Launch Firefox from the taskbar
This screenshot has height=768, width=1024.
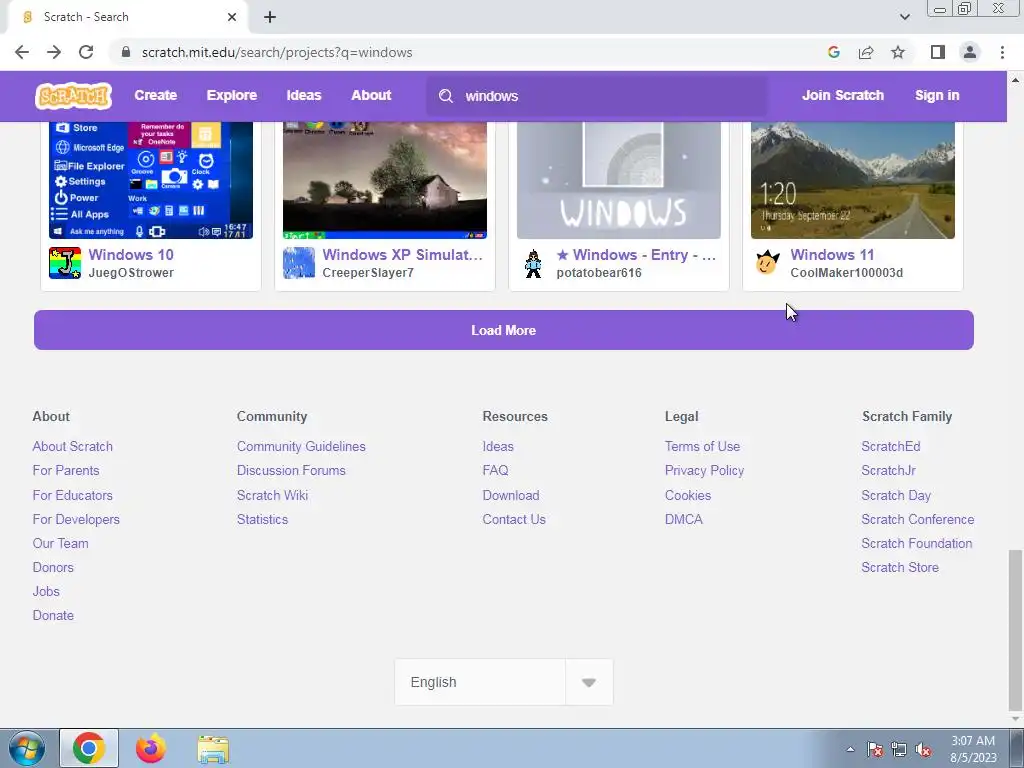pos(151,748)
